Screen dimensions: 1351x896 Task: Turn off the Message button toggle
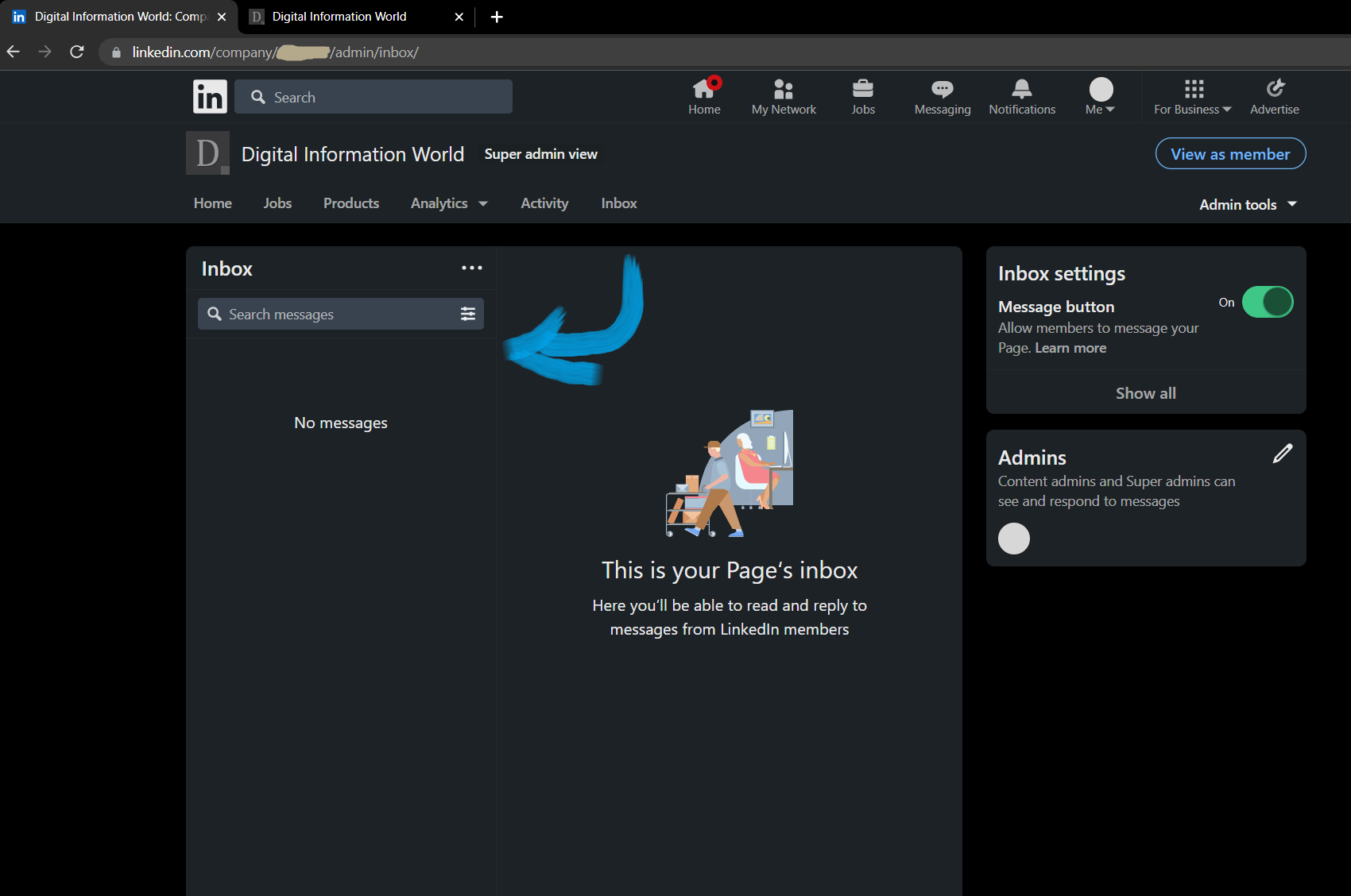1268,302
